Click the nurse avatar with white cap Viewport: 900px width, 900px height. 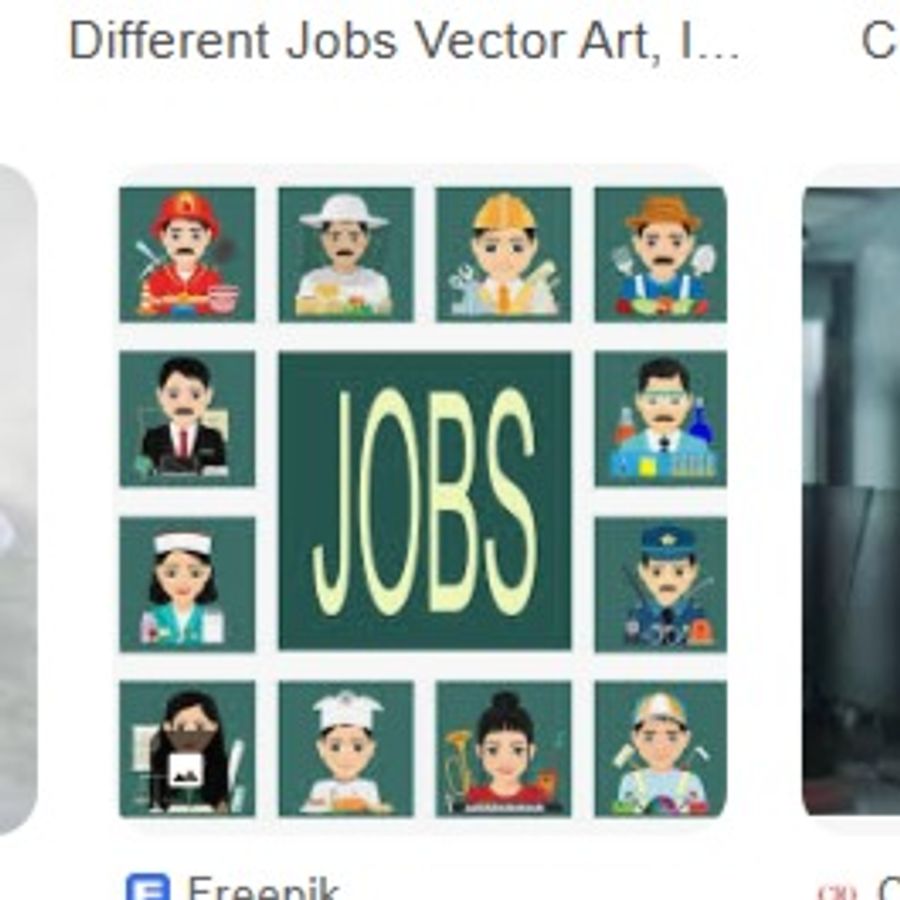[187, 584]
